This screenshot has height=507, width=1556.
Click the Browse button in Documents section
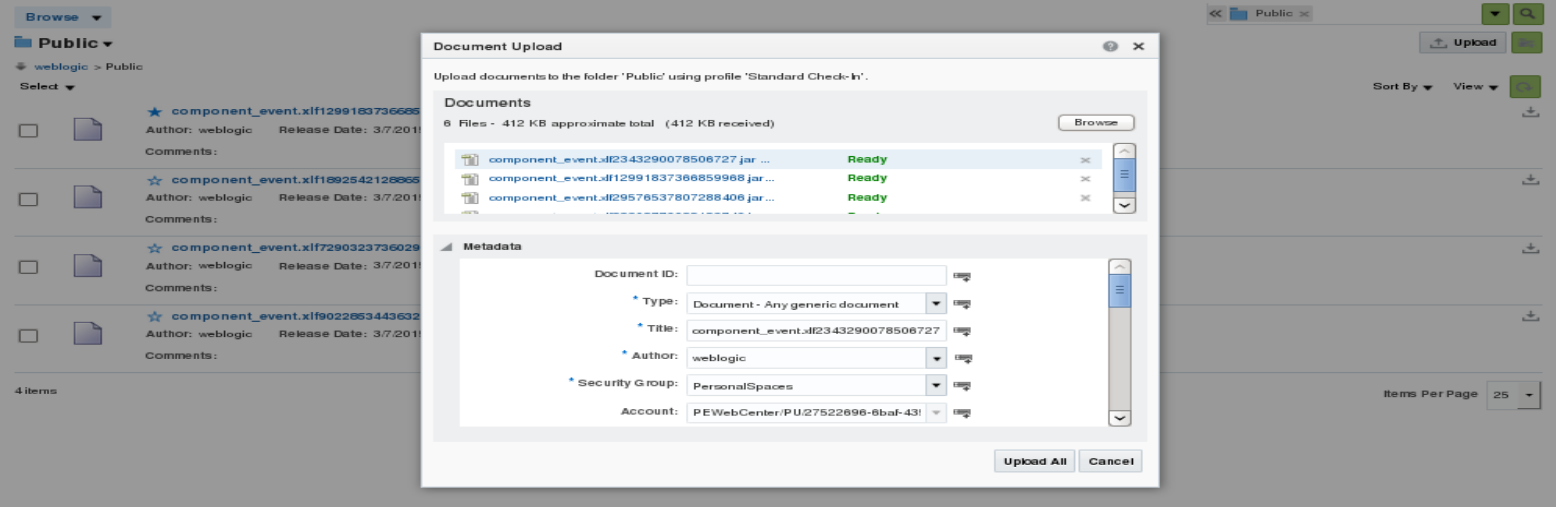(x=1096, y=123)
